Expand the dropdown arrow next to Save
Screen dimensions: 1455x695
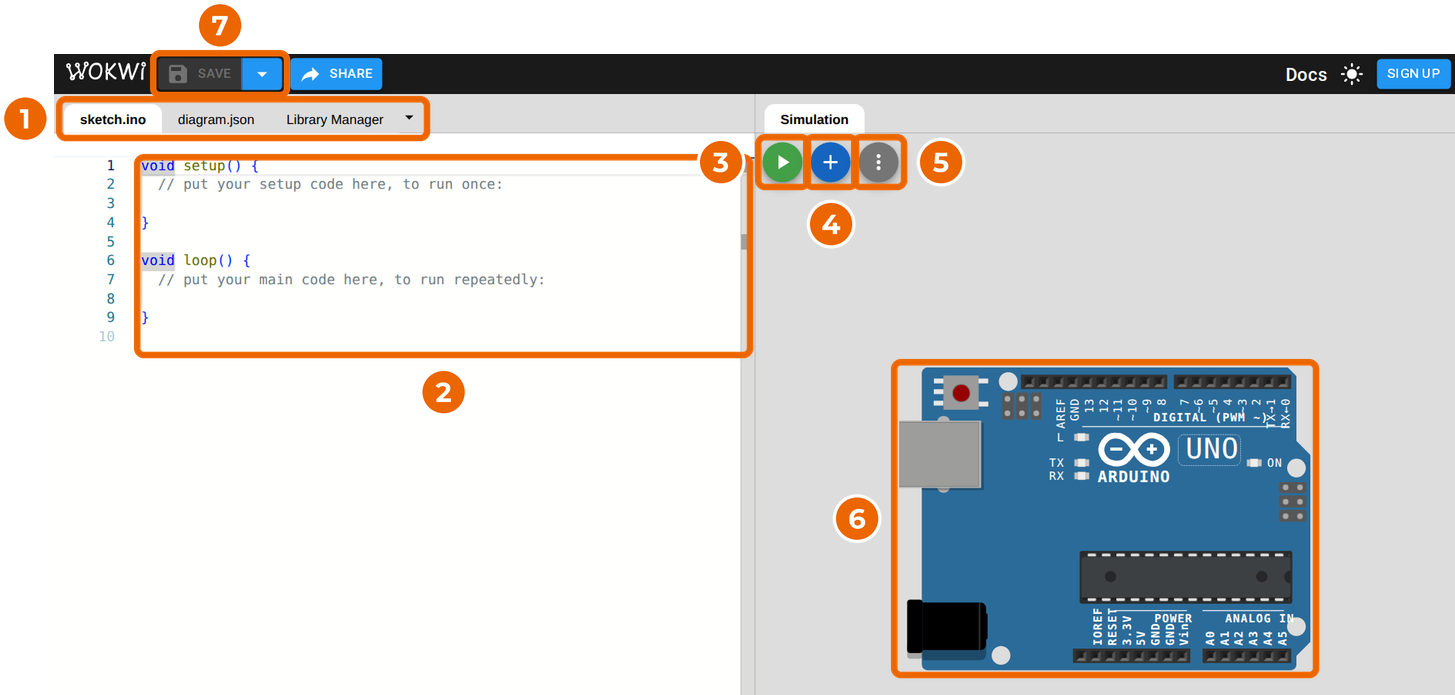click(x=262, y=74)
